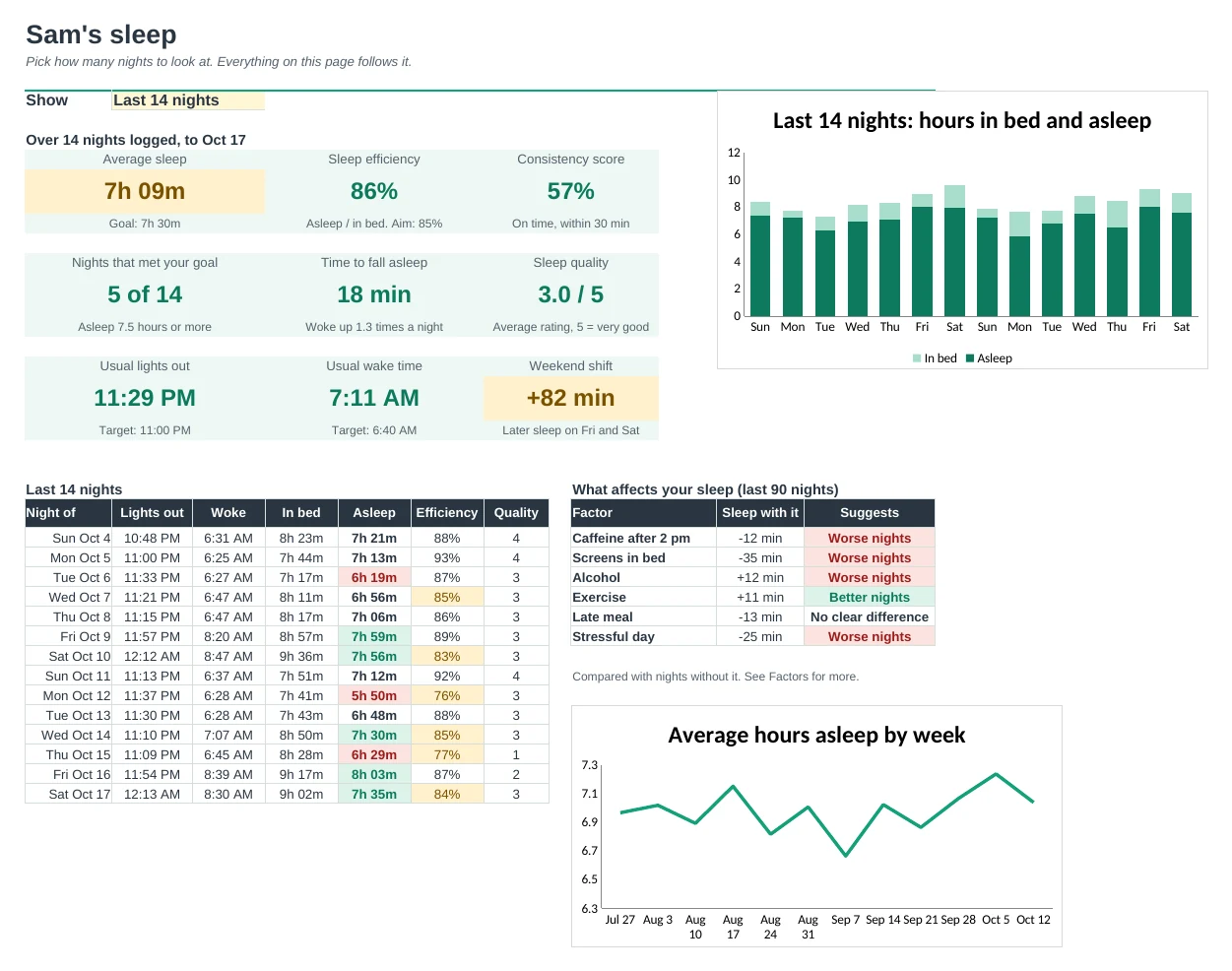
Task: Click the usual lights out 11:29 PM
Action: pyautogui.click(x=145, y=398)
